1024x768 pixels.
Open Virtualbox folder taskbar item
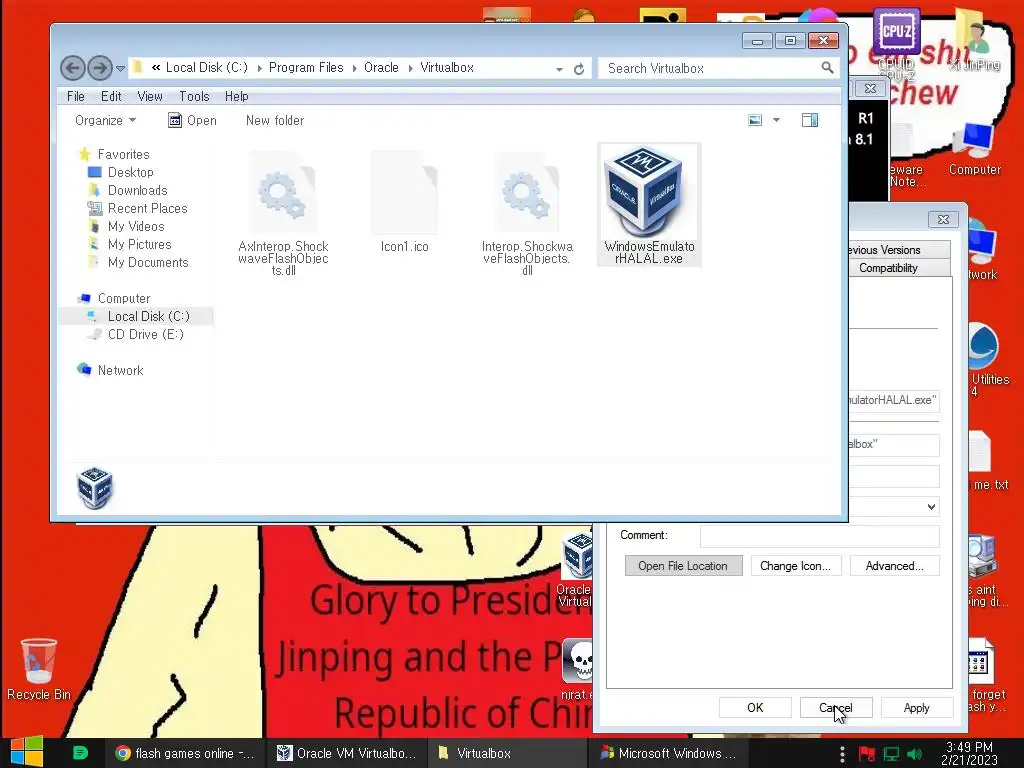pyautogui.click(x=507, y=753)
